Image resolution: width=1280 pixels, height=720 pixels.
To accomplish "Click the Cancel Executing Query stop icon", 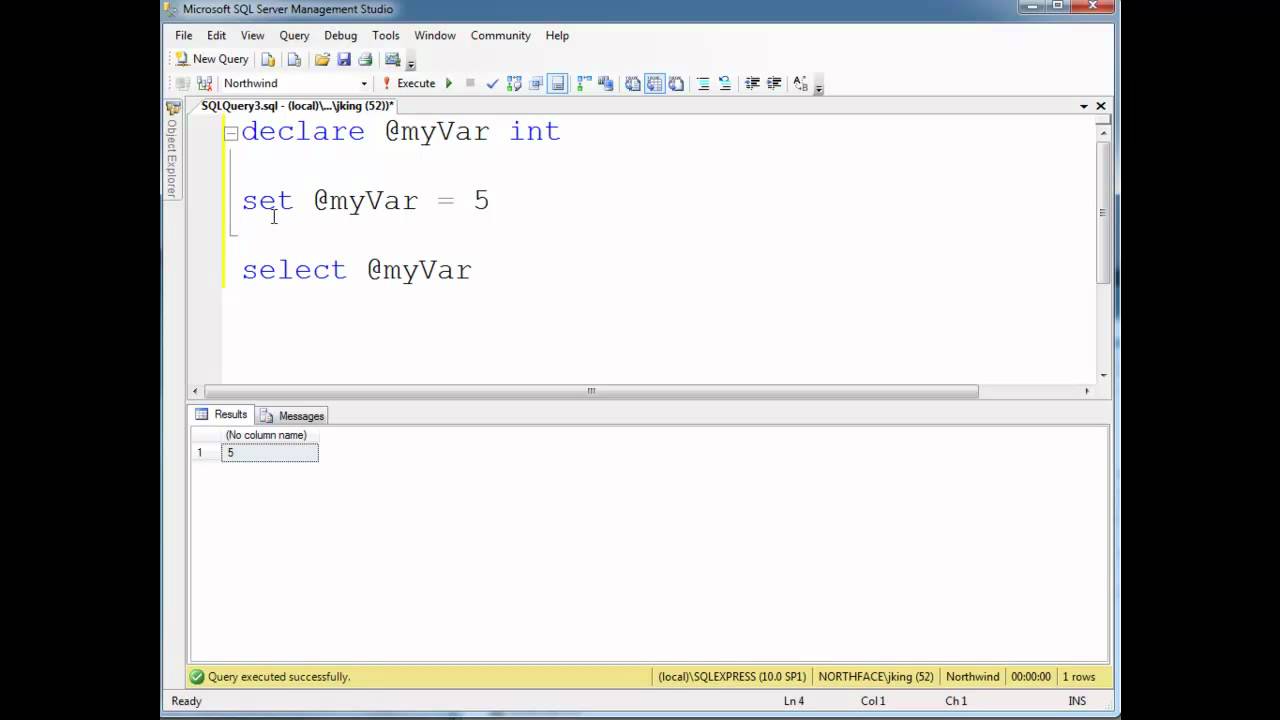I will tap(470, 83).
